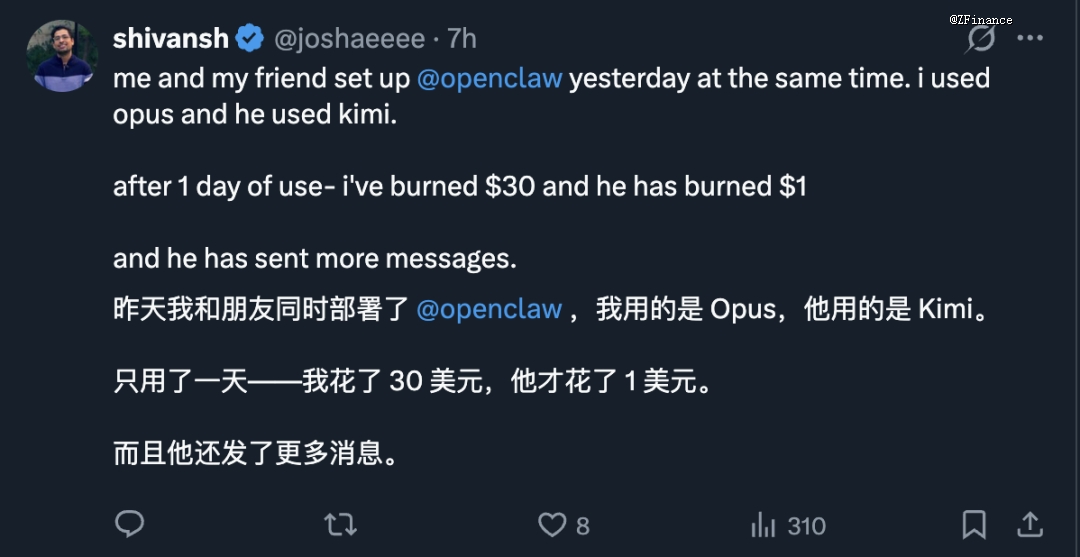The image size is (1080, 557).
Task: Bookmark this post
Action: [974, 524]
